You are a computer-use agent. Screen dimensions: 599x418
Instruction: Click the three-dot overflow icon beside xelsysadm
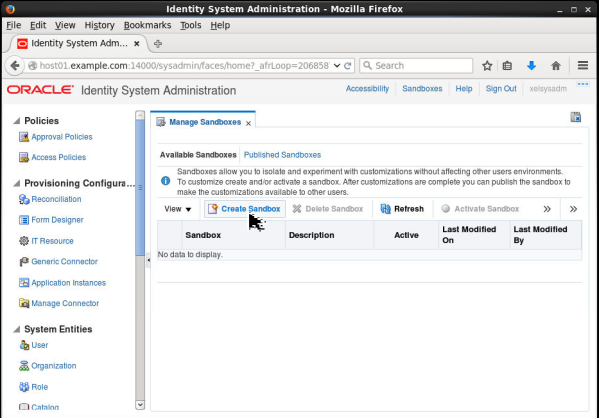coord(583,84)
